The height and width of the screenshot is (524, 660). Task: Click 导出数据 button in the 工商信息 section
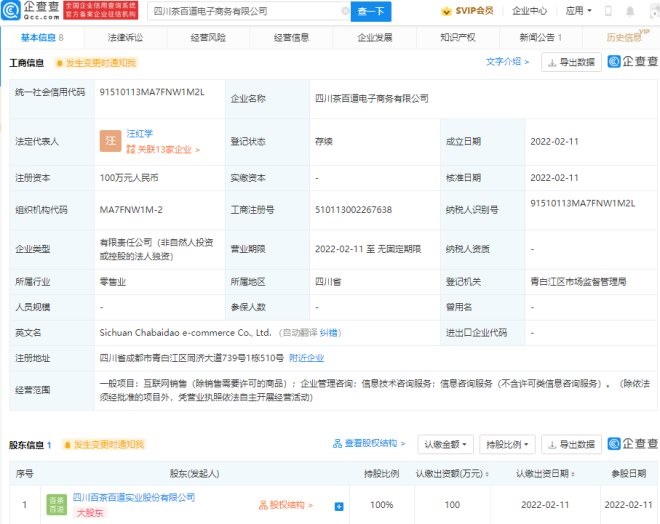[x=571, y=62]
